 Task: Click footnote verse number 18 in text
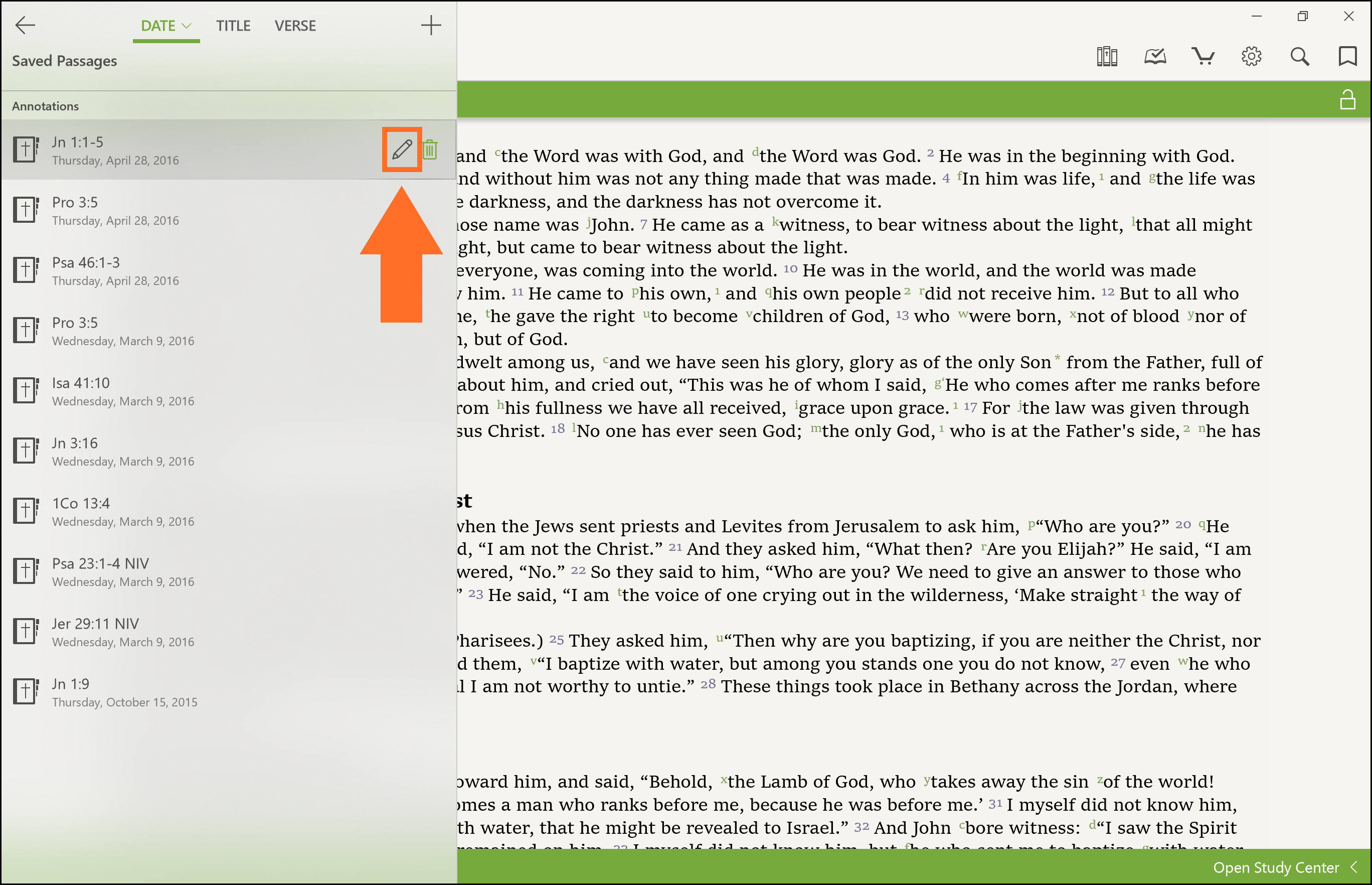[557, 429]
